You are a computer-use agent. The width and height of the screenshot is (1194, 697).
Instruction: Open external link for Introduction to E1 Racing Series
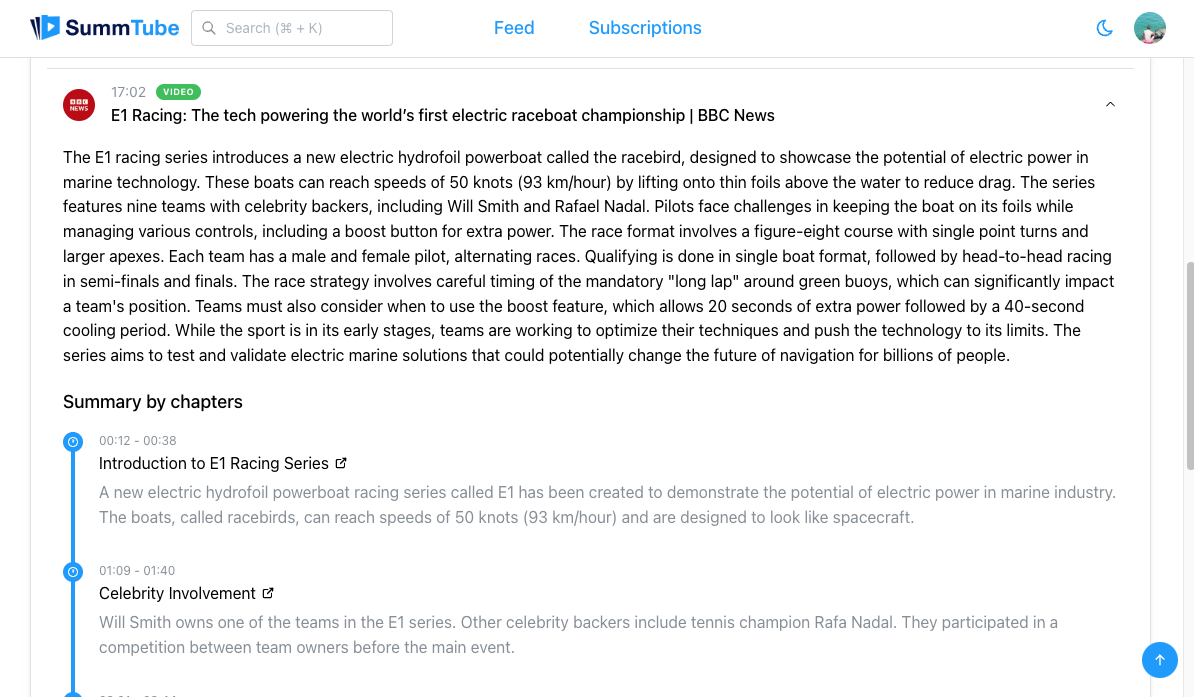click(341, 463)
